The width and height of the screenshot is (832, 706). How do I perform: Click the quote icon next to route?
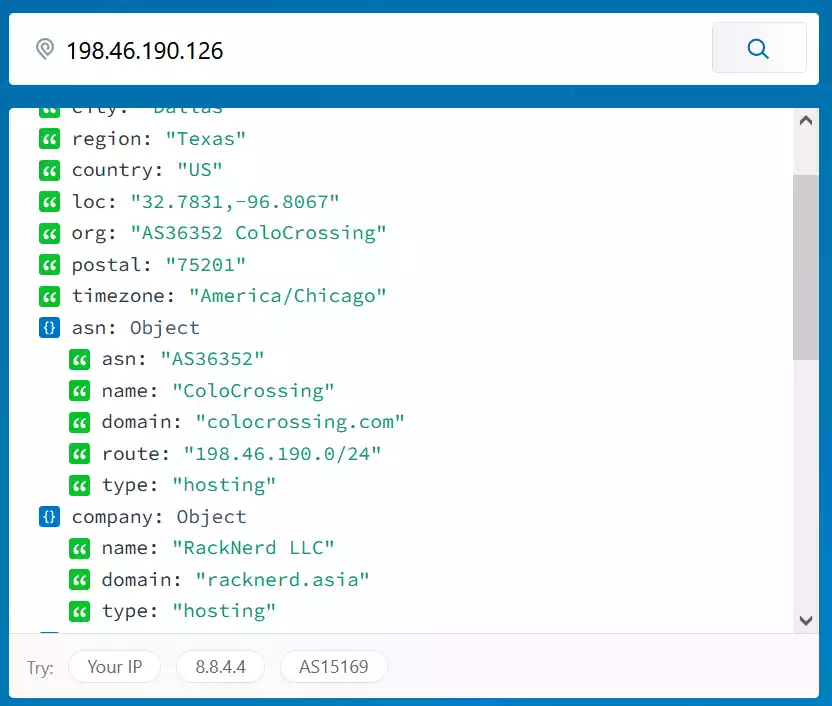[x=80, y=454]
